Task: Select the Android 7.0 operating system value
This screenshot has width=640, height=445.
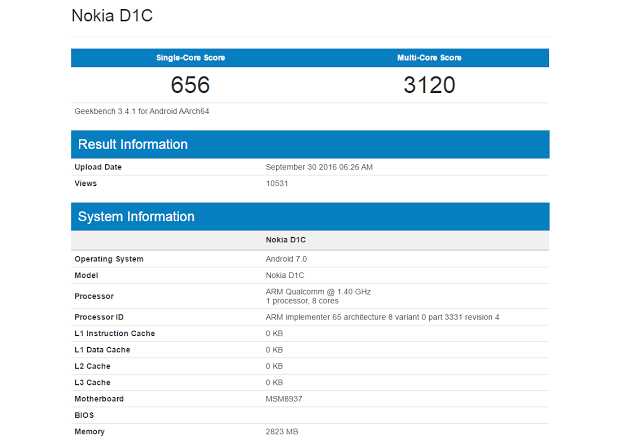Action: click(x=287, y=259)
